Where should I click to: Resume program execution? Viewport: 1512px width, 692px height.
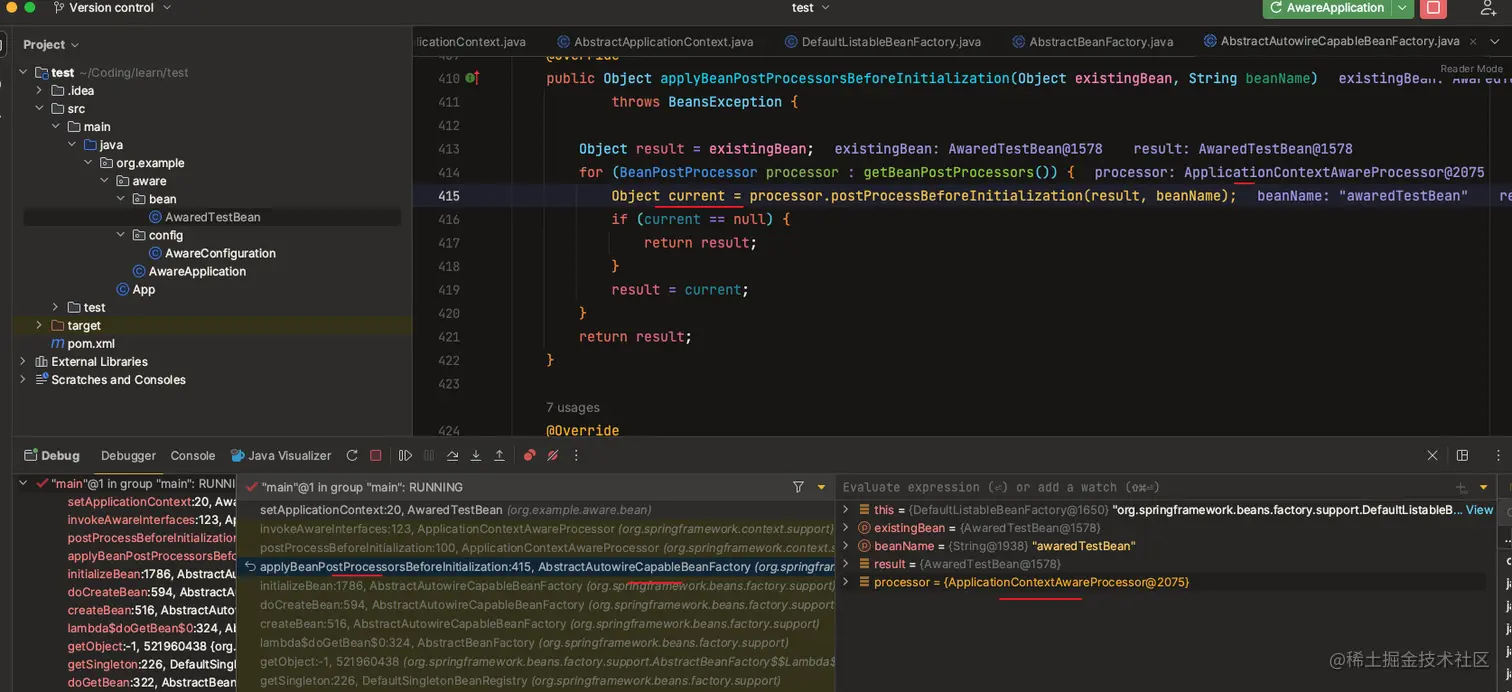[405, 455]
